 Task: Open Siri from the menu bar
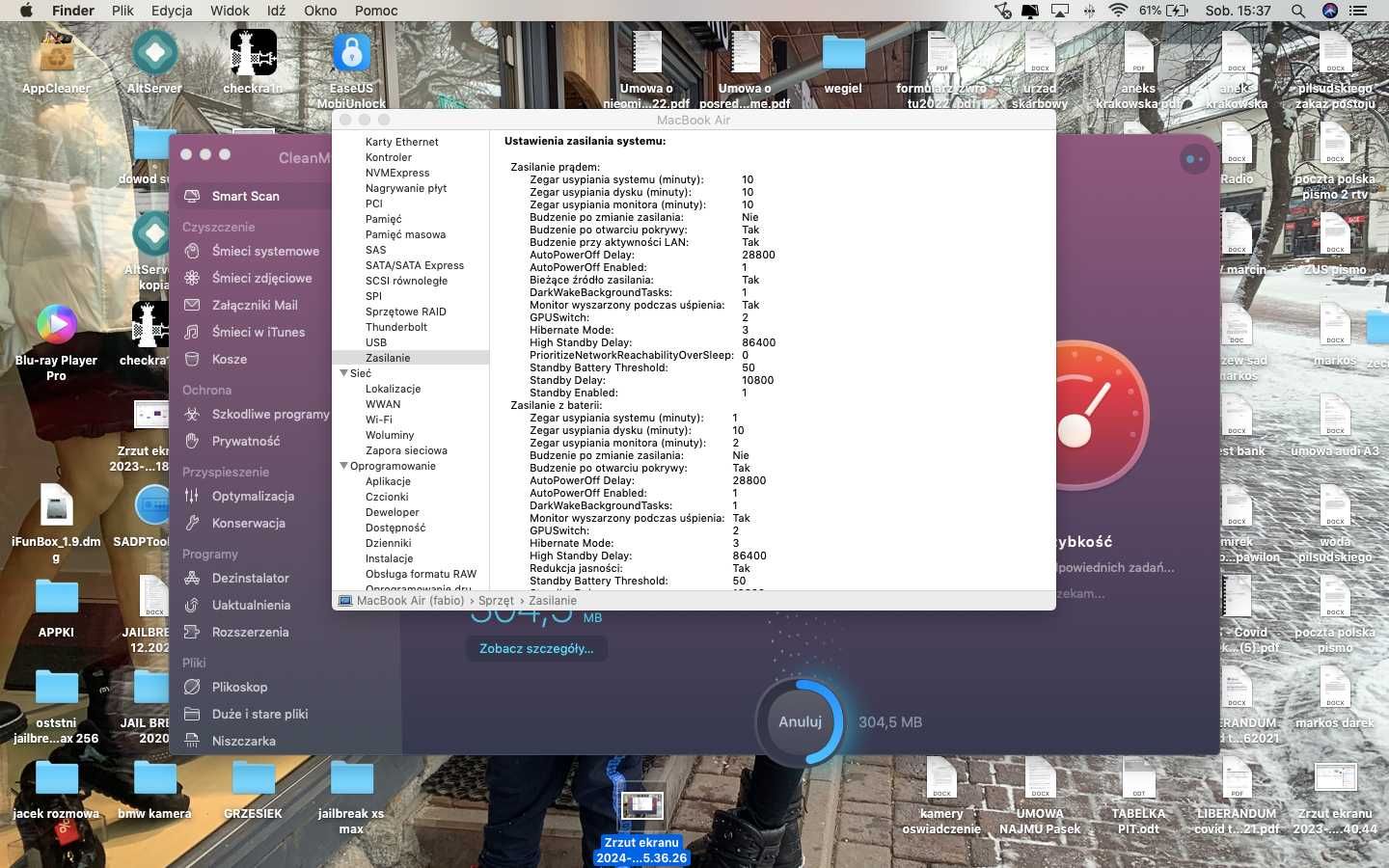click(x=1330, y=11)
